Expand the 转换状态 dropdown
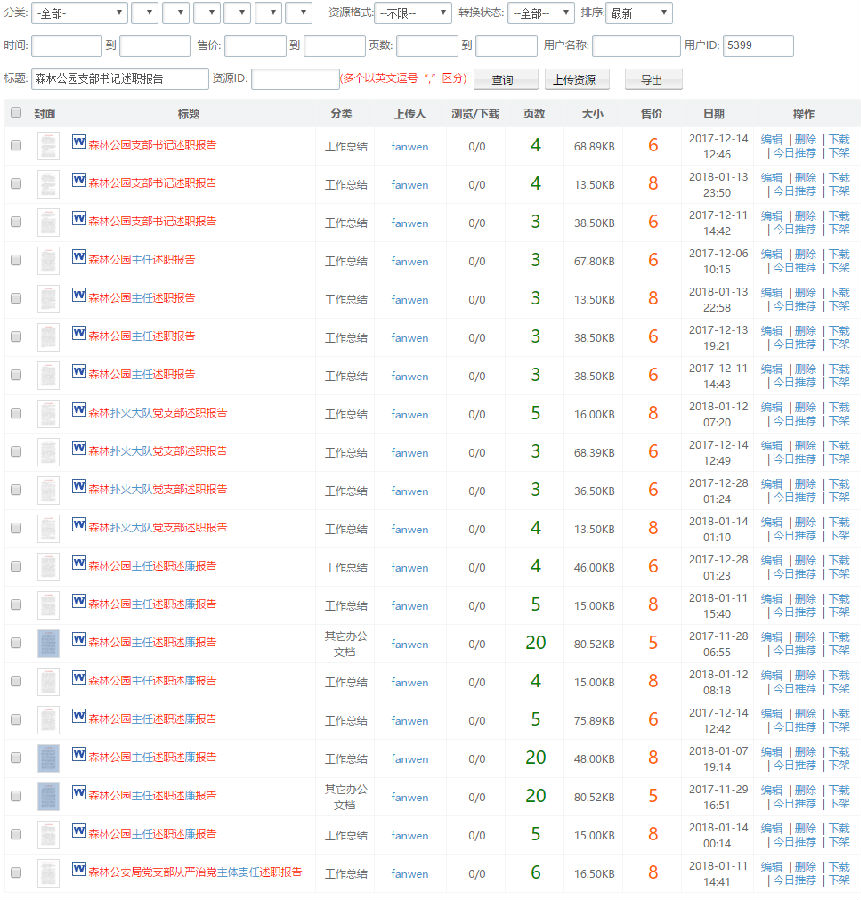 click(540, 13)
